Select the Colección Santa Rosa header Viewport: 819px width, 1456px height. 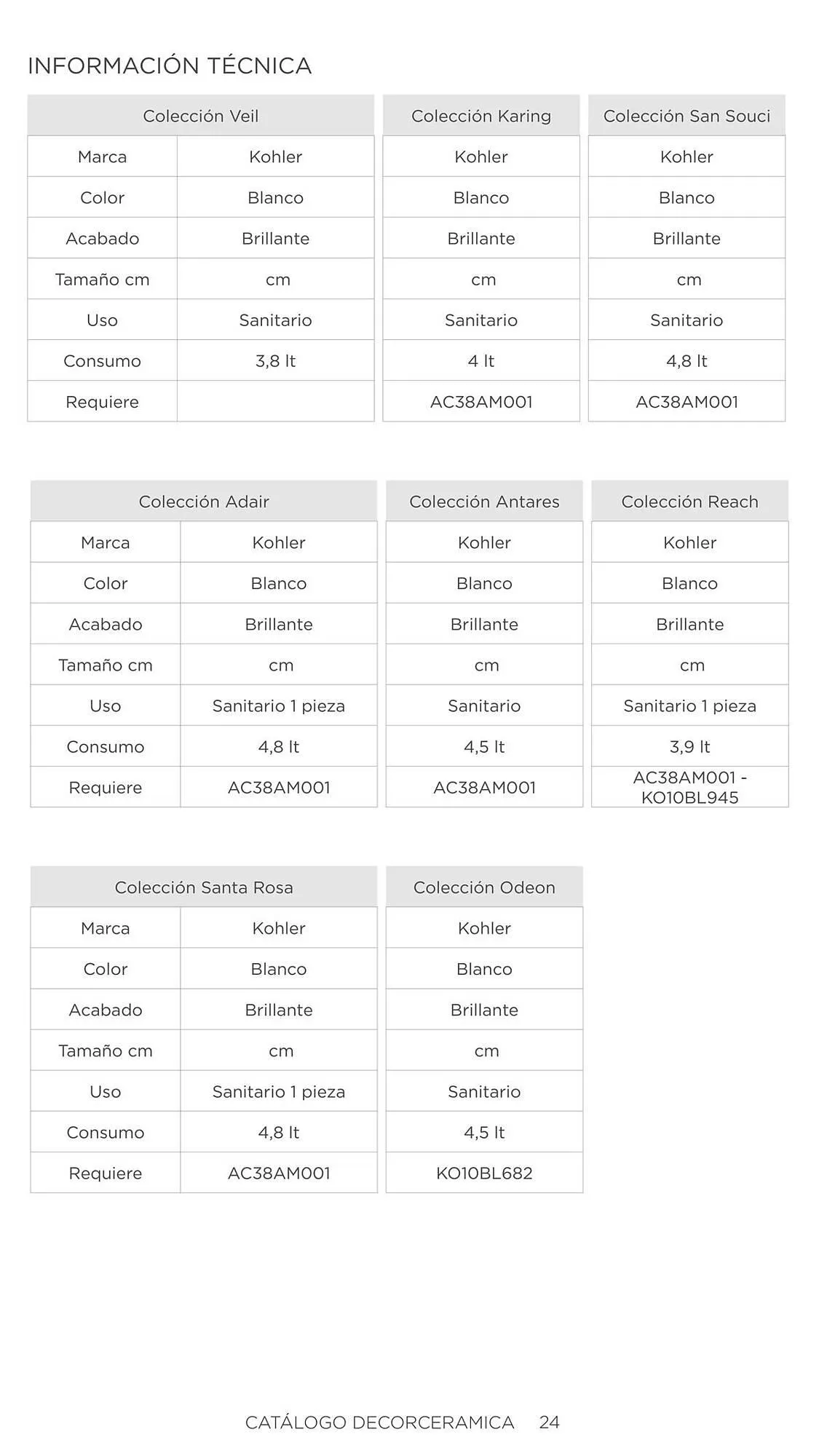(x=204, y=887)
